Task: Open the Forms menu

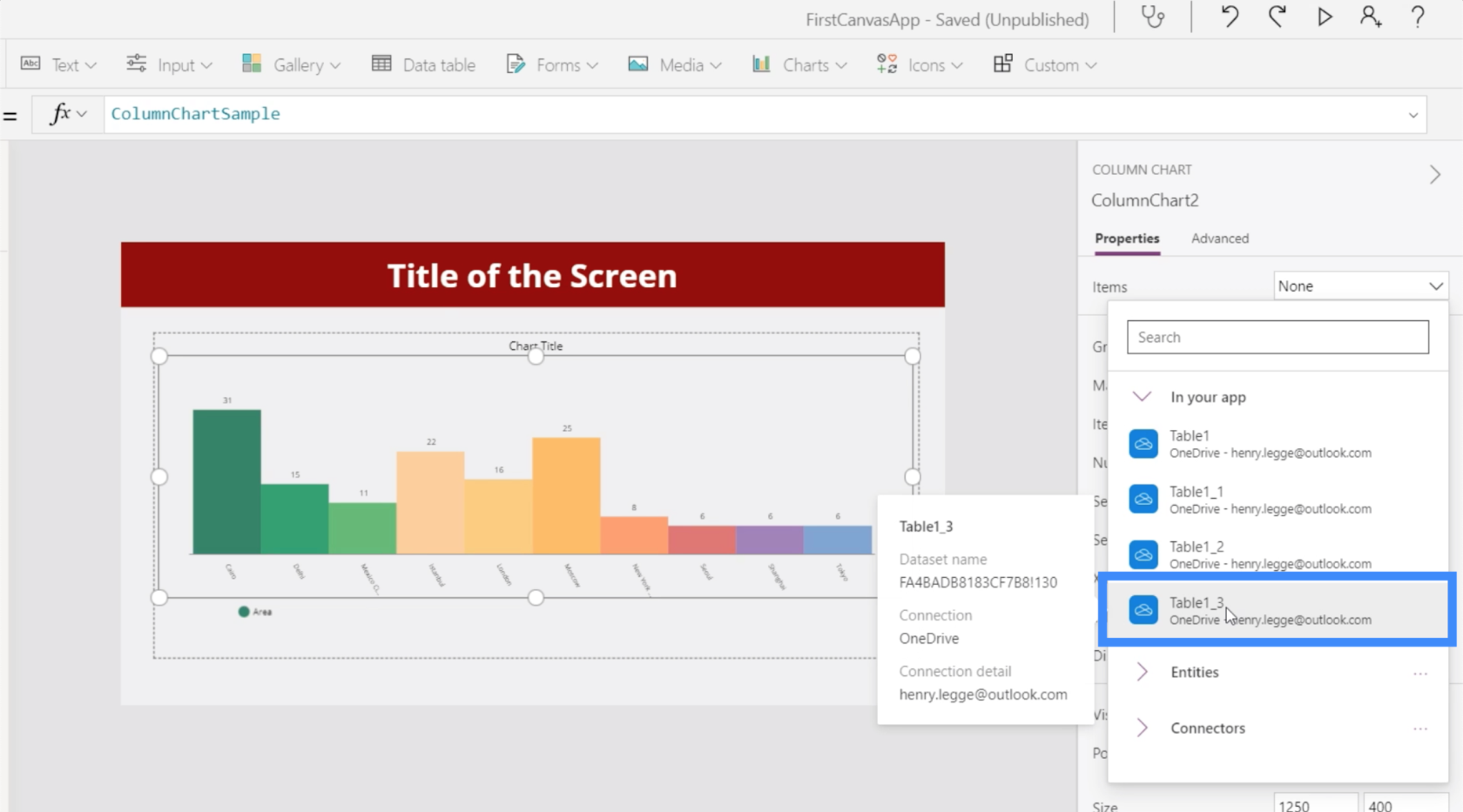Action: point(552,64)
